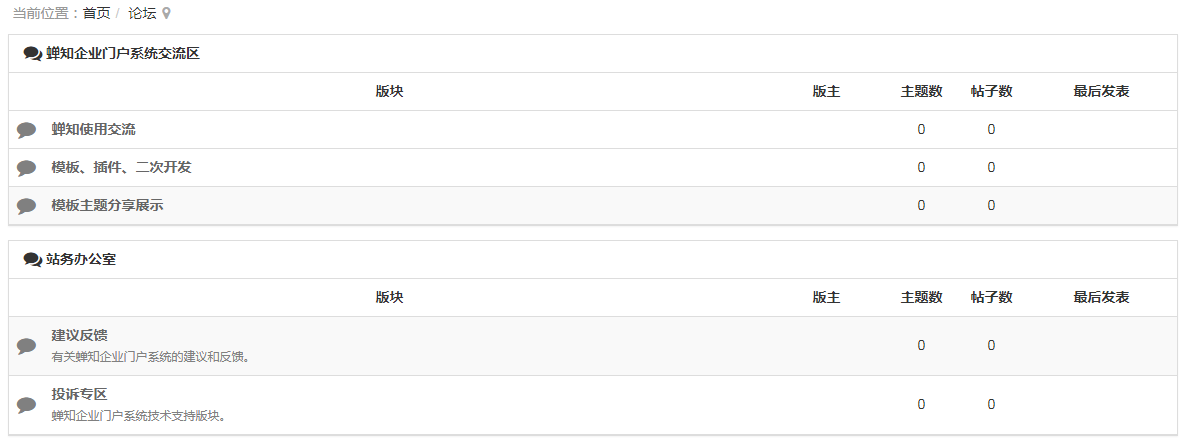
Task: Click speech bubble icon beside 建议反馈
Action: 27,346
